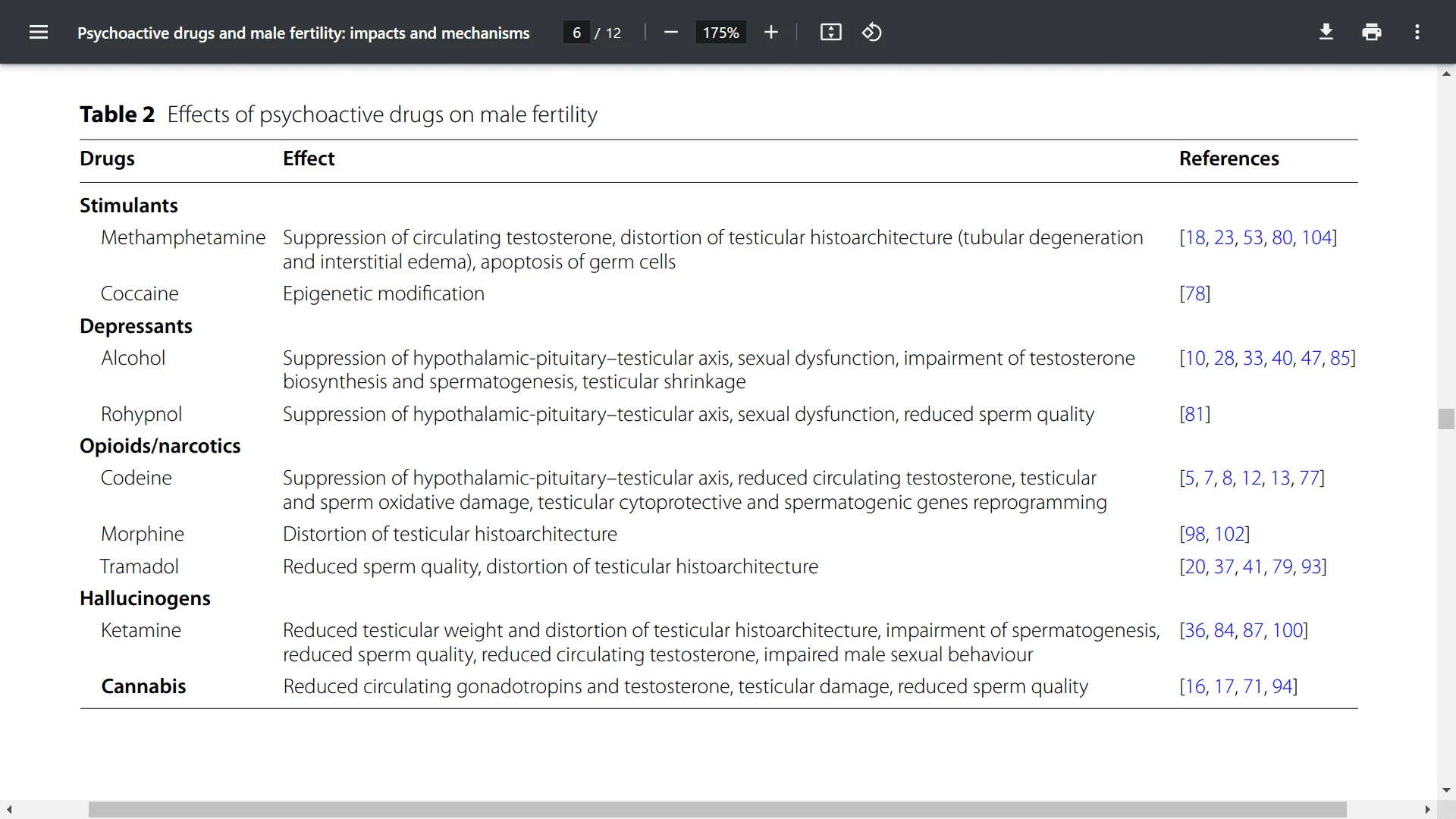Click 'Epigenetic modification' effect text
Viewport: 1456px width, 819px height.
[x=384, y=293]
